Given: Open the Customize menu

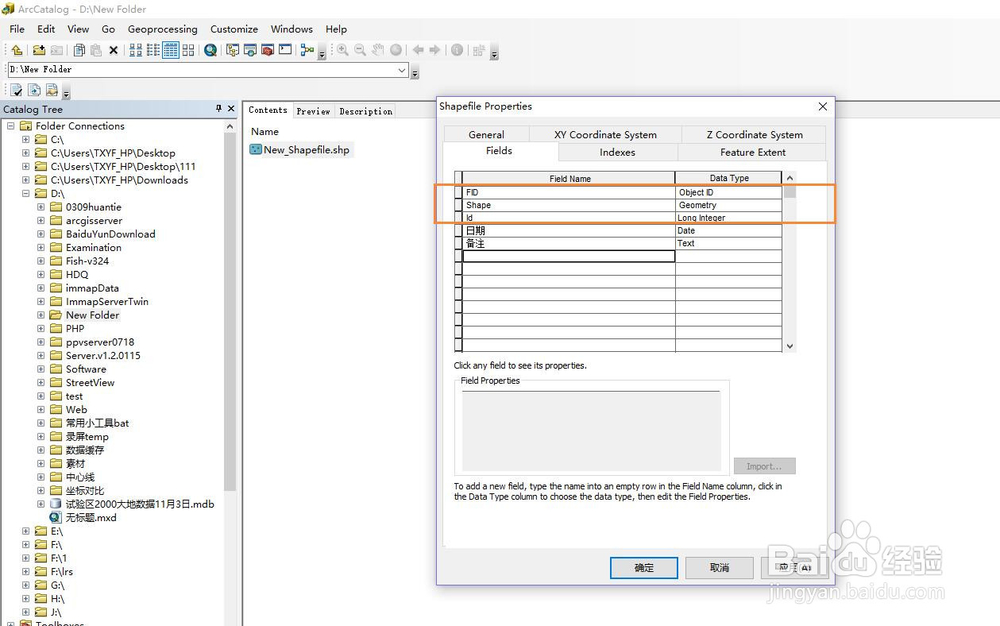Looking at the screenshot, I should point(234,29).
